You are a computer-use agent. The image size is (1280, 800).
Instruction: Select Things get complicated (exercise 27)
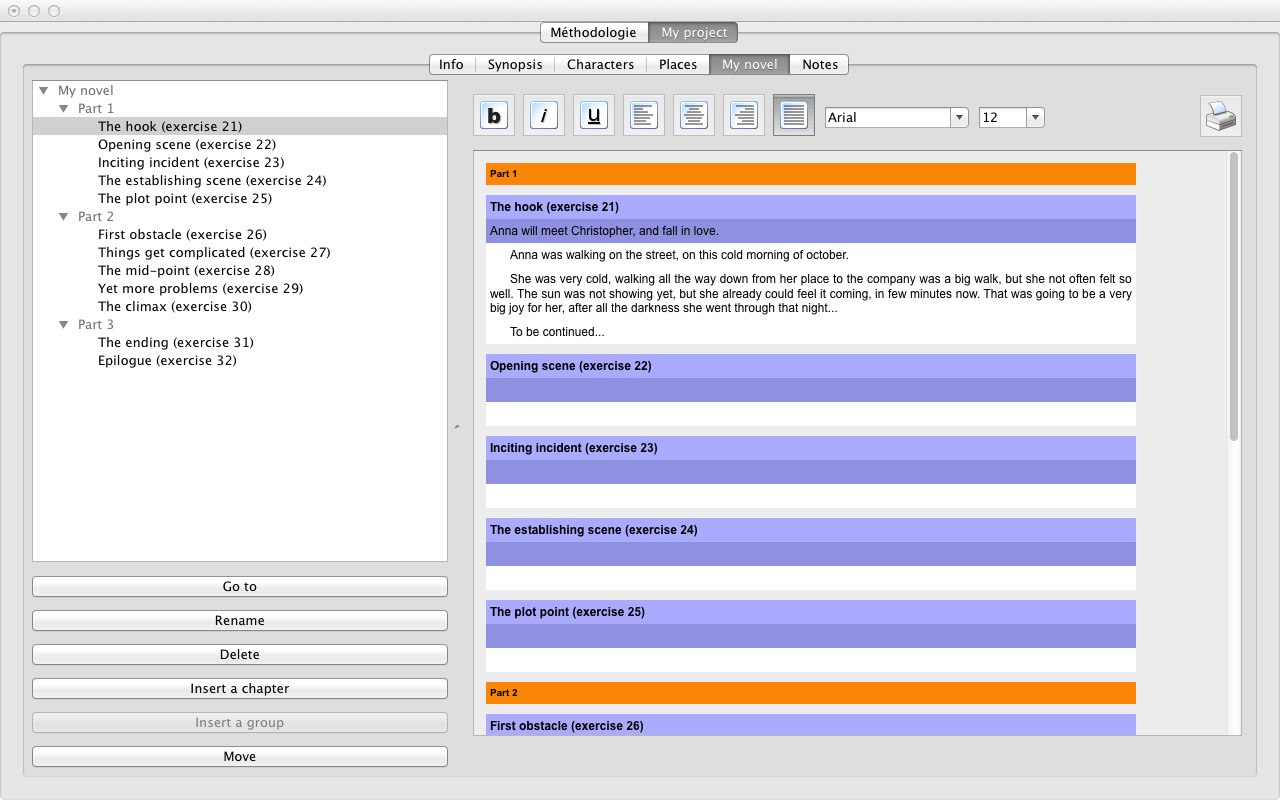pyautogui.click(x=214, y=252)
